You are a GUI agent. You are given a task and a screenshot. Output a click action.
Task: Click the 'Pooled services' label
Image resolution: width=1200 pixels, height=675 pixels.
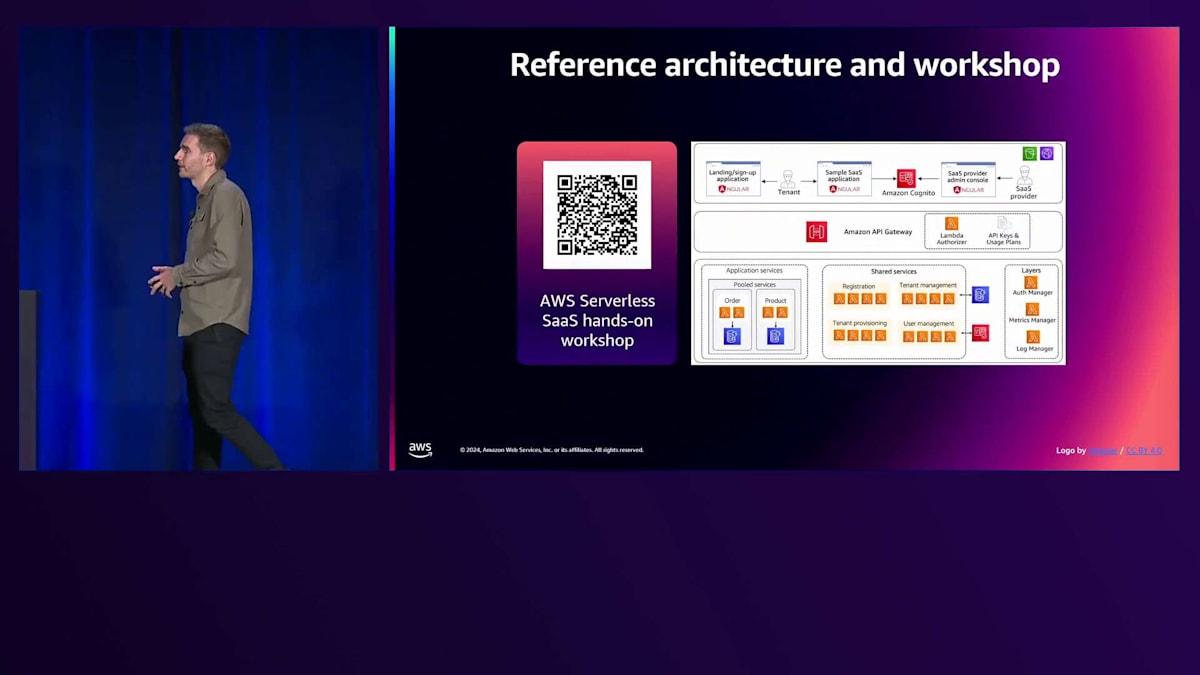point(754,284)
